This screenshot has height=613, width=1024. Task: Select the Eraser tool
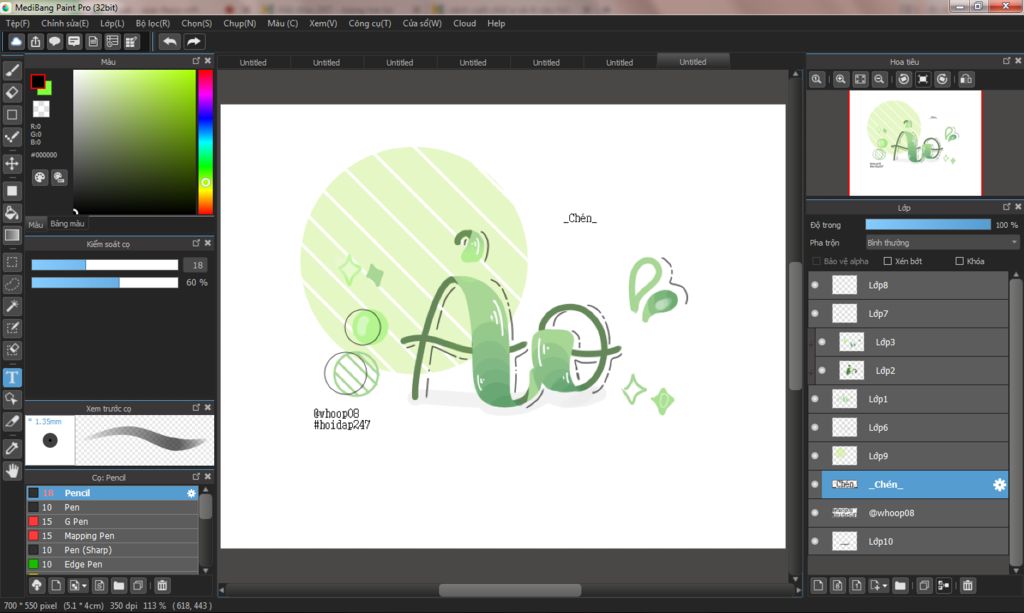(x=12, y=93)
